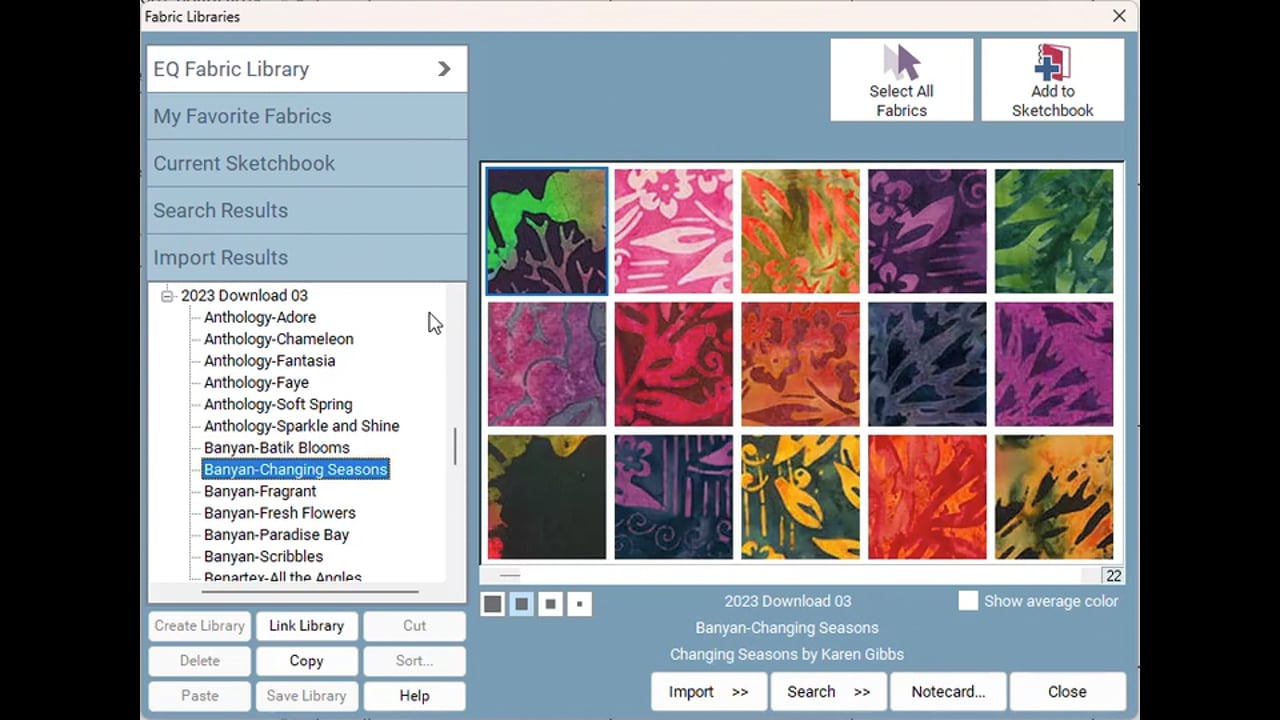
Task: Click the 2023 Download 03 tree label
Action: coord(244,296)
